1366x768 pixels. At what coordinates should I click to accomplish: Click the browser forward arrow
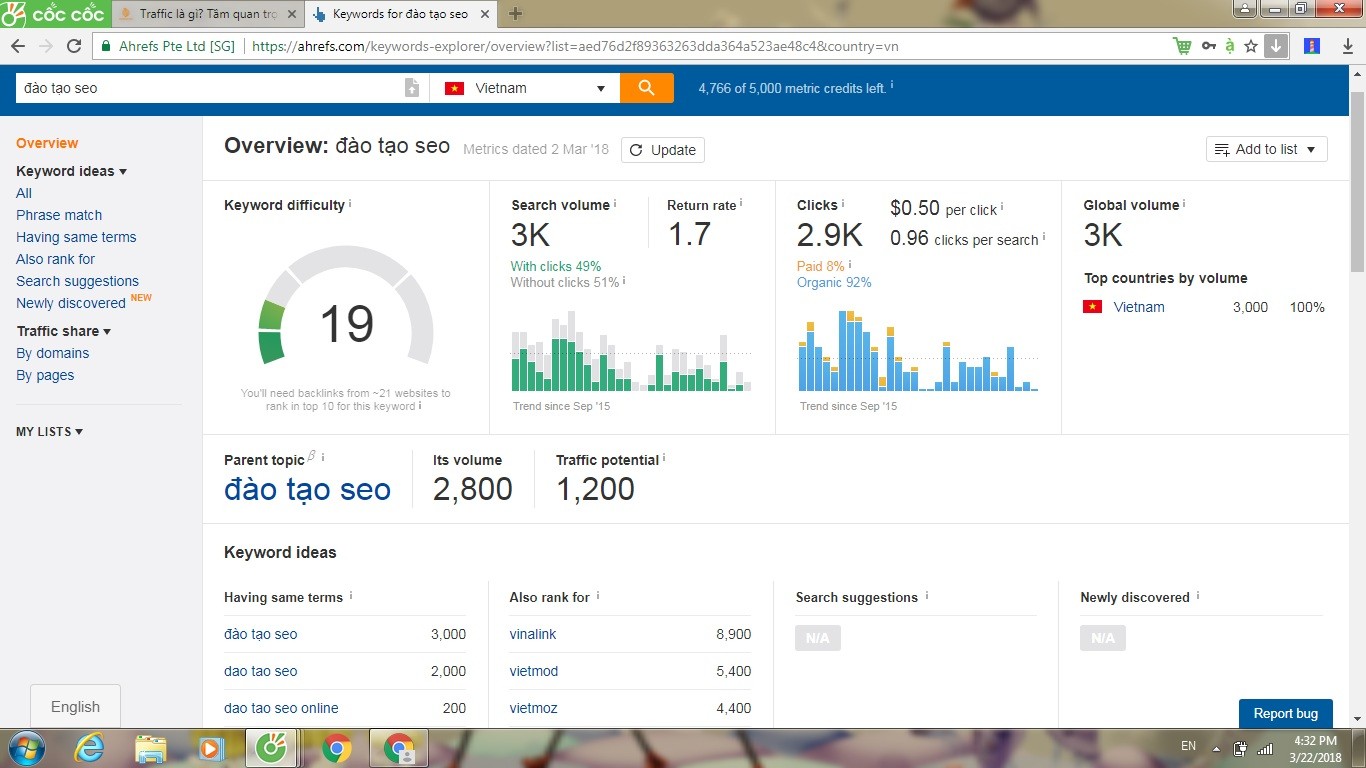pos(46,46)
